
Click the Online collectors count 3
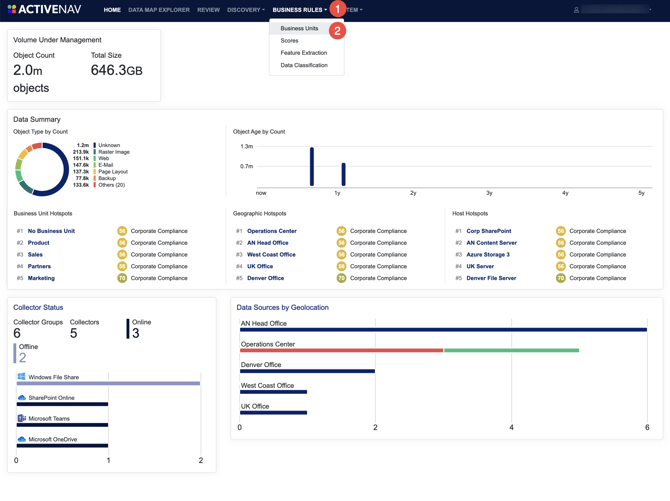point(136,333)
